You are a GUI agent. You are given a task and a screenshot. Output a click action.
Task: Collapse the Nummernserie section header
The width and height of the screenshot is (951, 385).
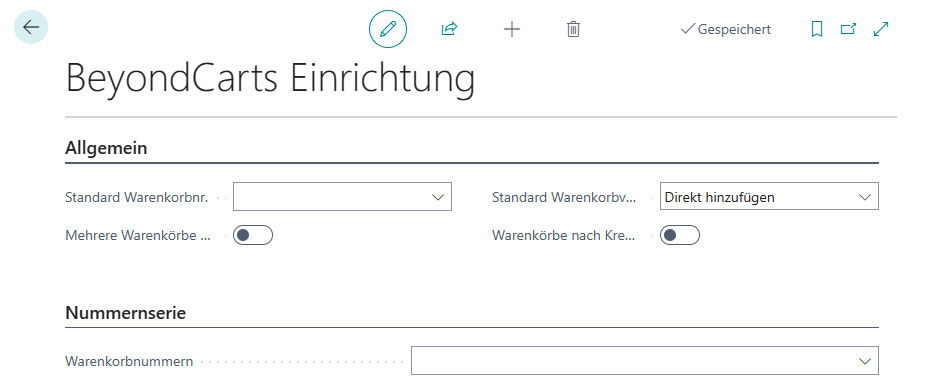tap(126, 313)
